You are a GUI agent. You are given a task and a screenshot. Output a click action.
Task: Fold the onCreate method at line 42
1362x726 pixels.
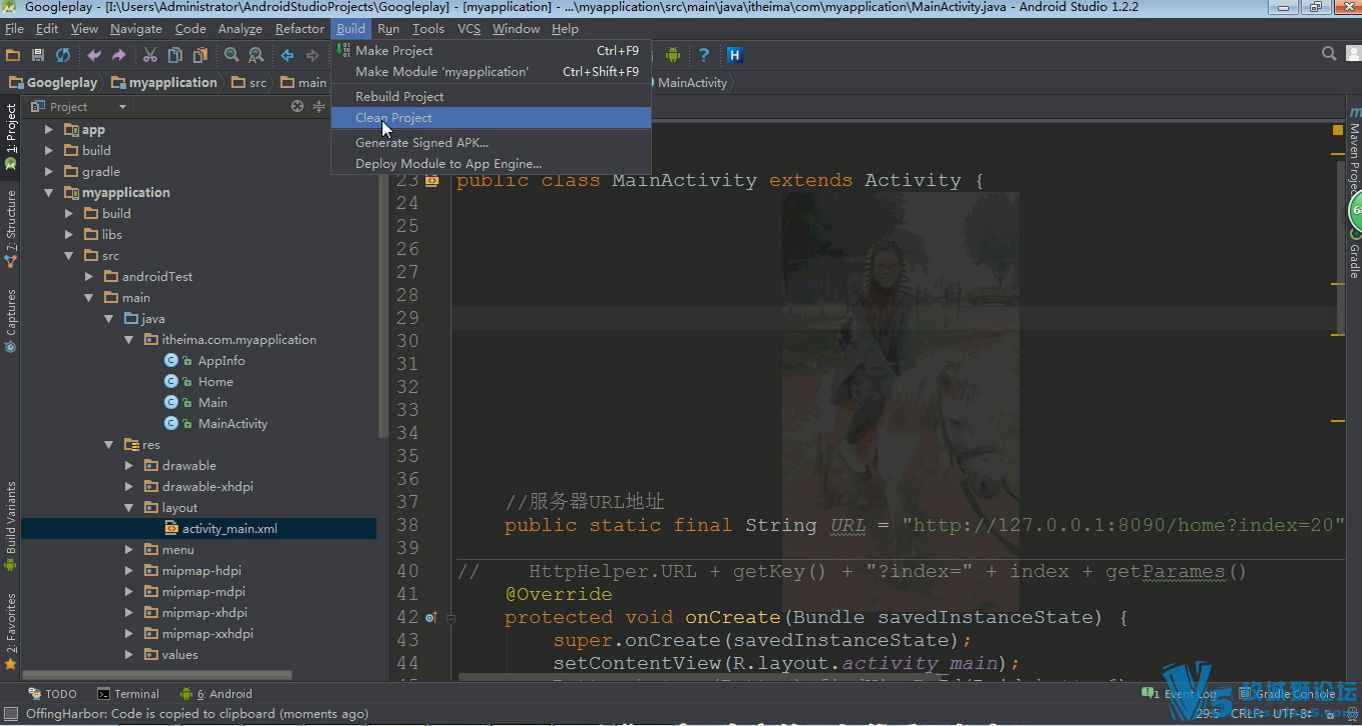[451, 618]
